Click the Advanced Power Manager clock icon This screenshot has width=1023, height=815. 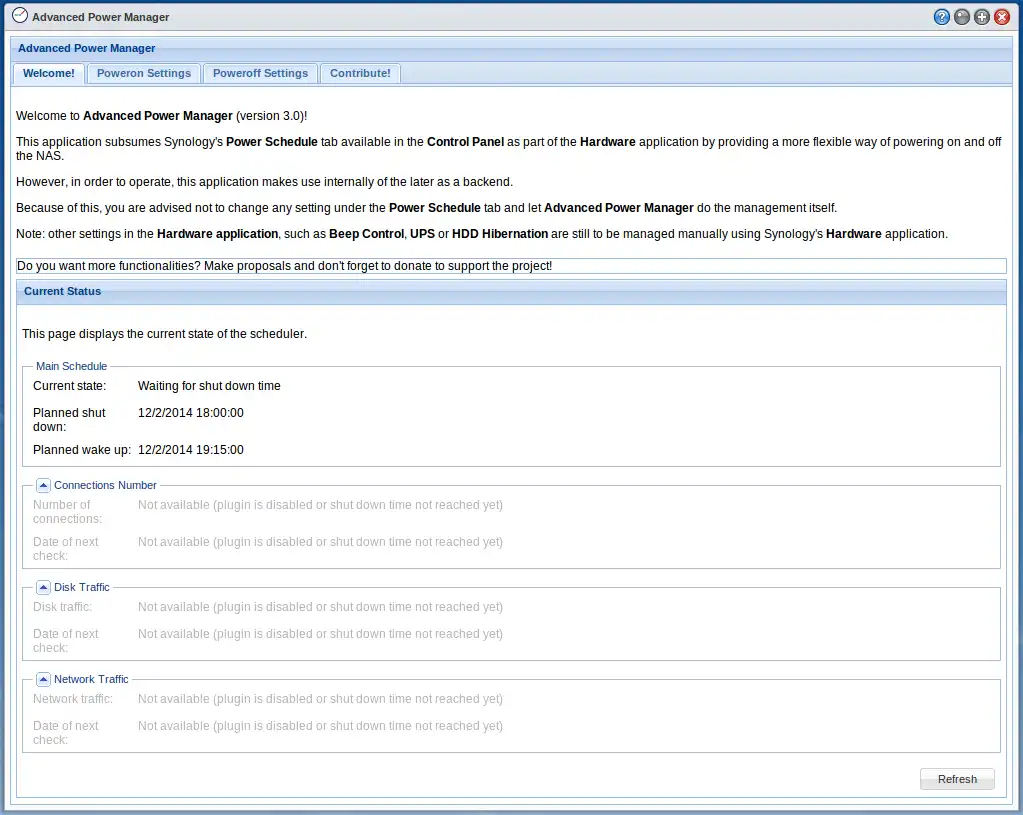coord(20,16)
